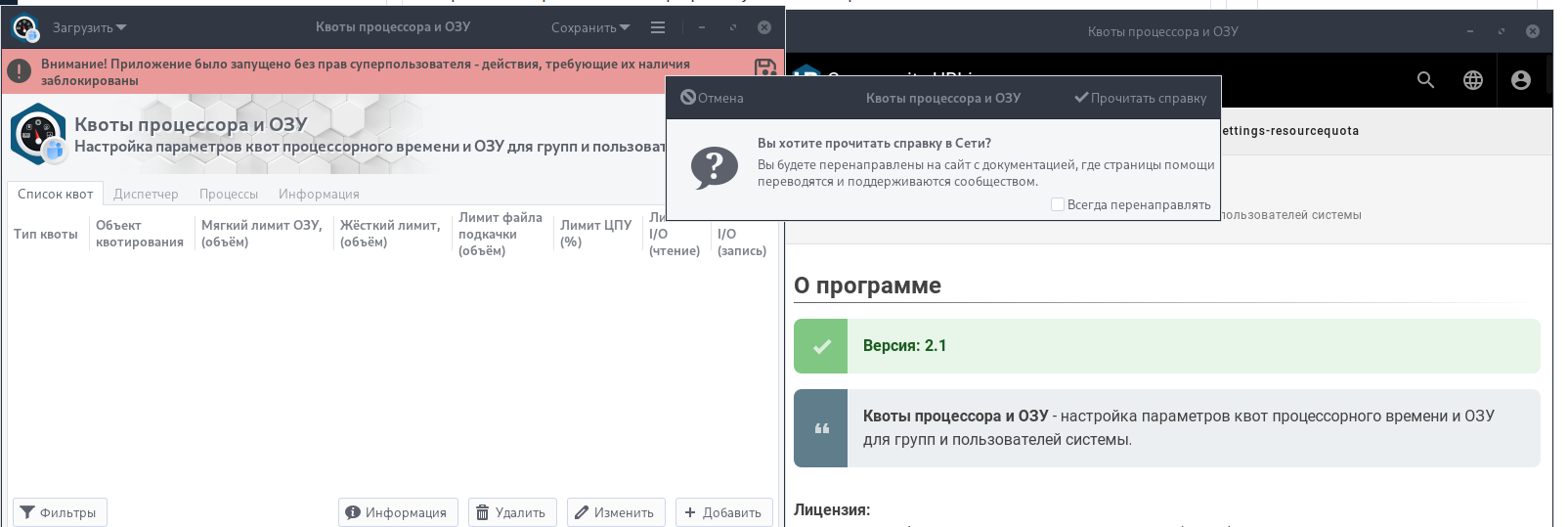The image size is (1568, 527).
Task: Enable the 'Всегда перенаправлять' checkbox
Action: click(1058, 204)
